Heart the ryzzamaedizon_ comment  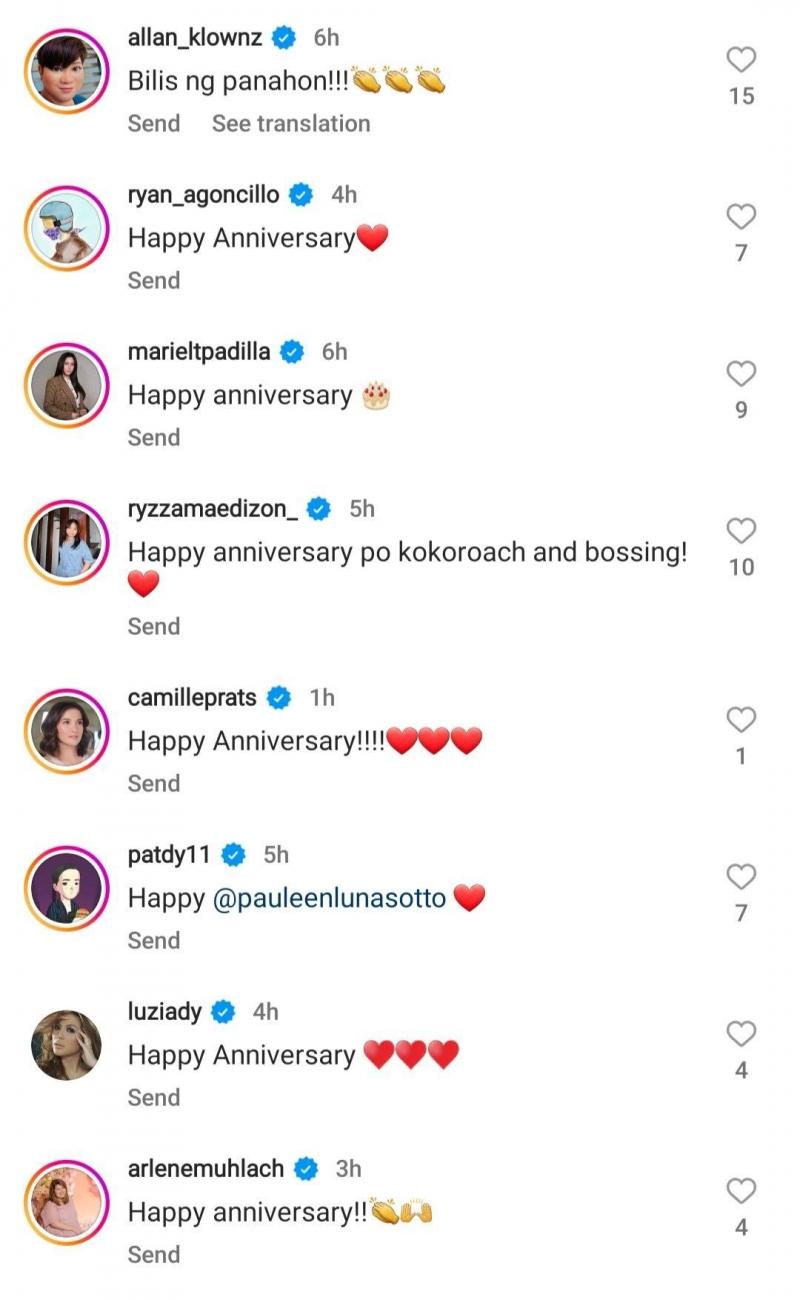click(741, 531)
